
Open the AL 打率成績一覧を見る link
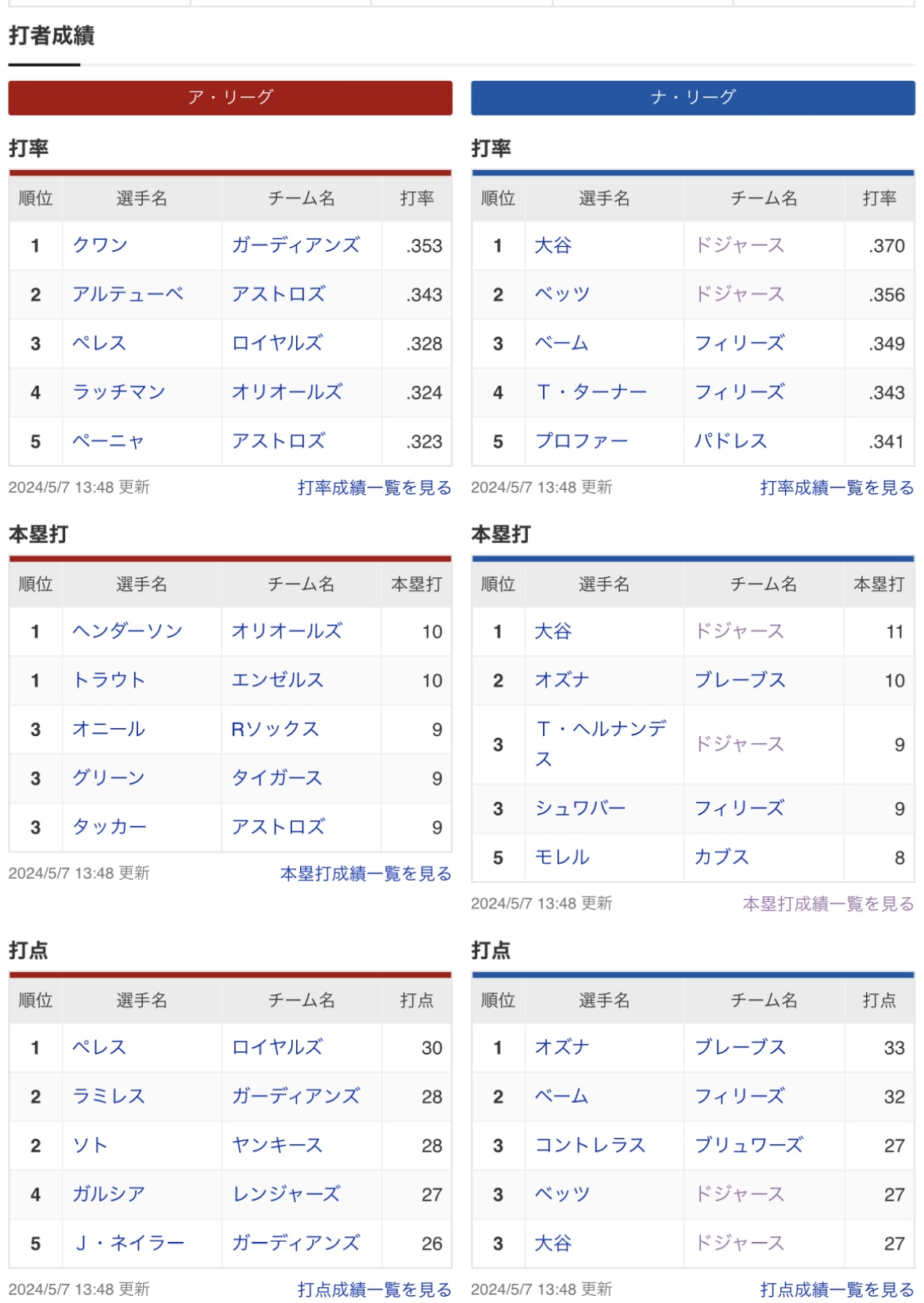(x=375, y=488)
